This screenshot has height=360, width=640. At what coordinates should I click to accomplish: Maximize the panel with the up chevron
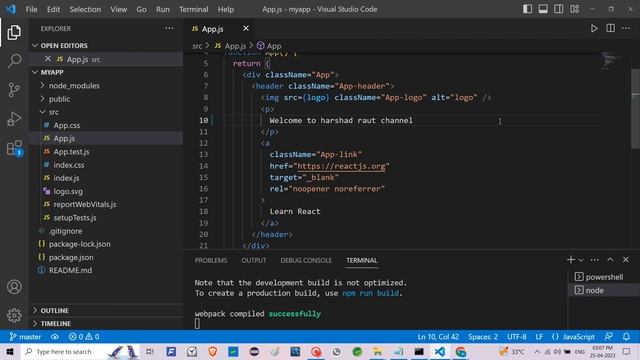[610, 260]
